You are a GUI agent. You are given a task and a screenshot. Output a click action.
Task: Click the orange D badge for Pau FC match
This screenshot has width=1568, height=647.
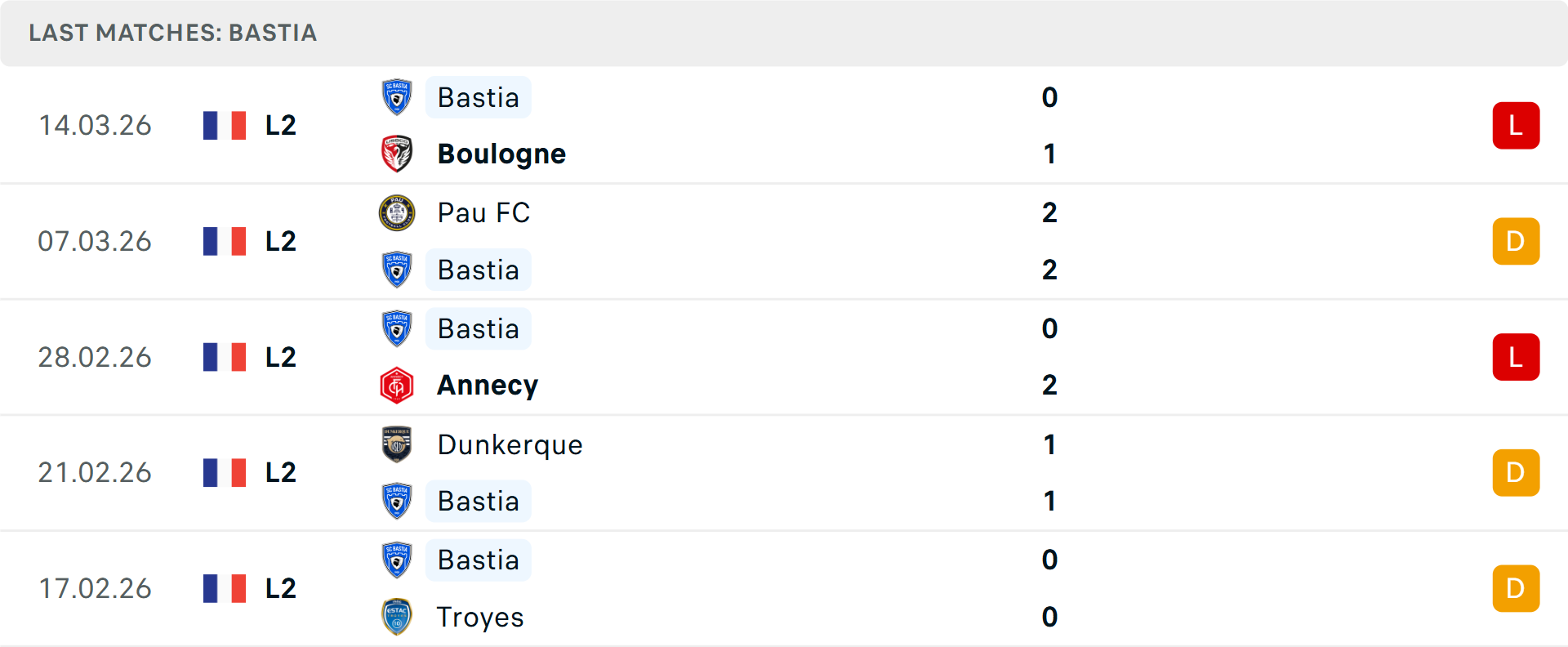coord(1516,241)
